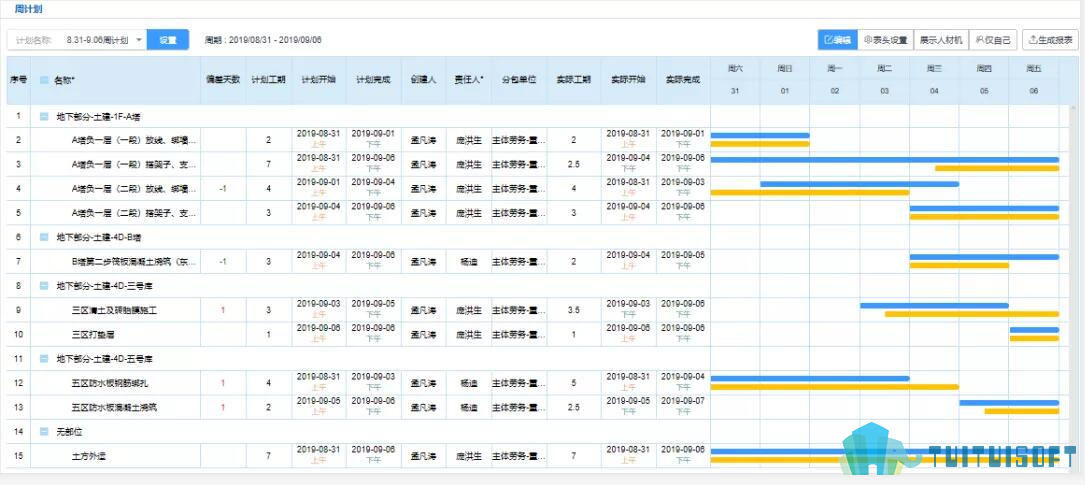Click red deviation value 1 in row 9
This screenshot has width=1085, height=485.
coord(223,310)
